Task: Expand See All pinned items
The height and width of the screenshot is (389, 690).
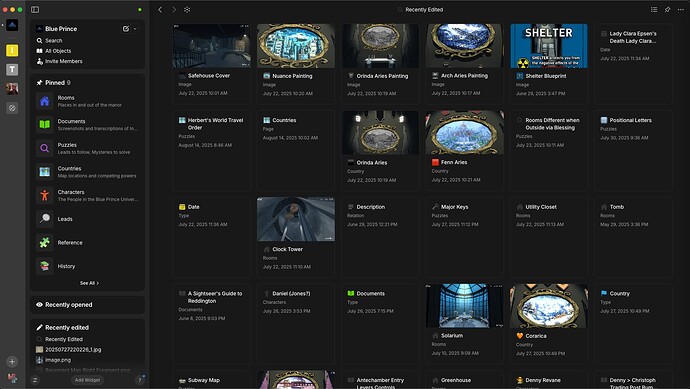Action: (89, 283)
